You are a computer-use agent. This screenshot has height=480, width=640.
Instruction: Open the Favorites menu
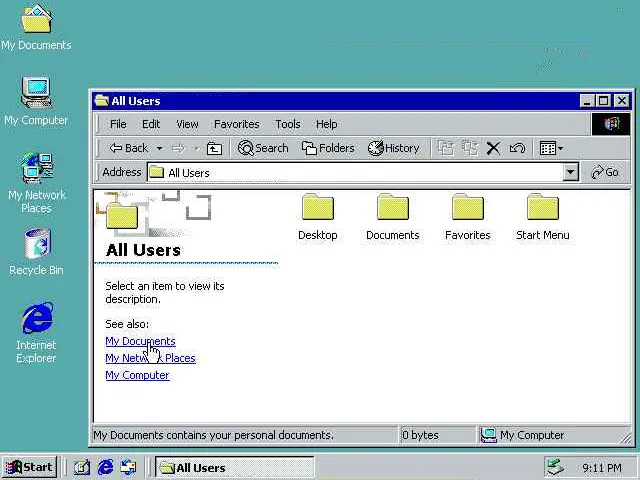tap(237, 124)
